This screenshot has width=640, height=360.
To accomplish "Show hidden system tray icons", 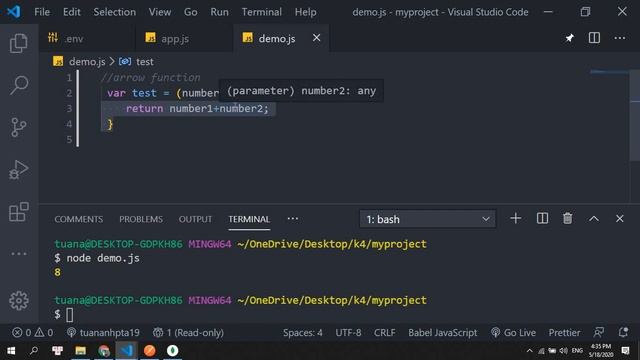I will point(529,351).
